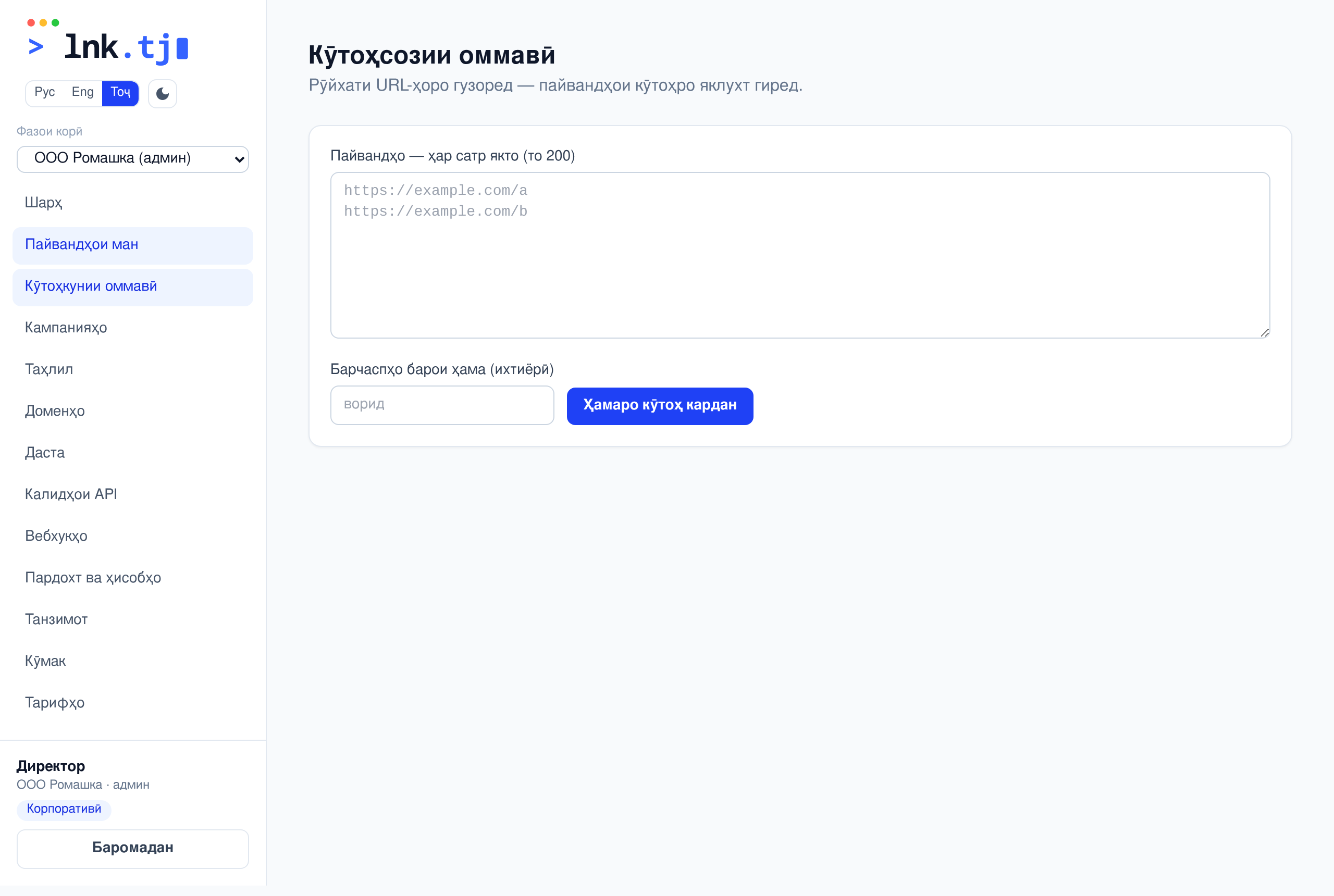Open the ООО Ромашка workspace dropdown
This screenshot has height=896, width=1334.
pyautogui.click(x=132, y=159)
